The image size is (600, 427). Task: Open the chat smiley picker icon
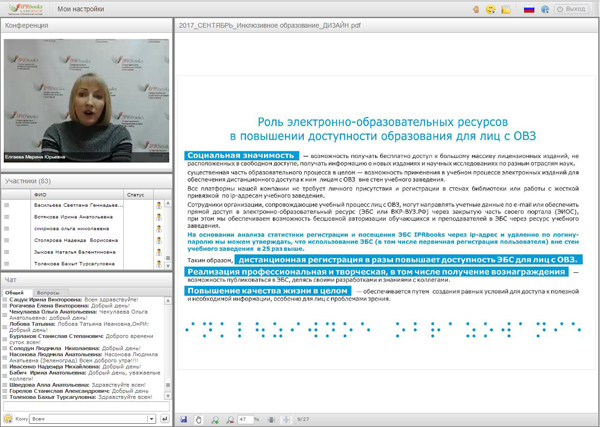tap(8, 419)
